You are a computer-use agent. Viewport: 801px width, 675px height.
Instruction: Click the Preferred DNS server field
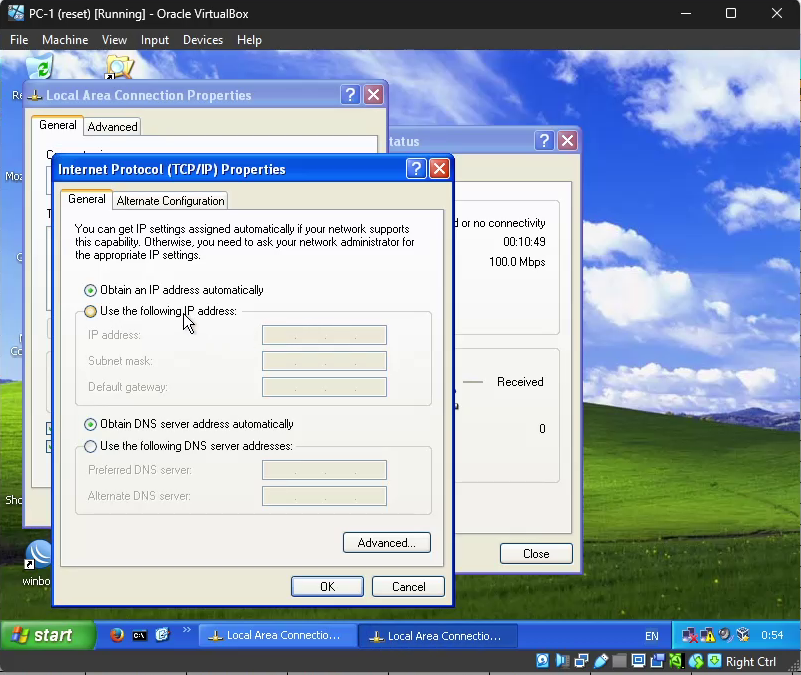tap(324, 470)
